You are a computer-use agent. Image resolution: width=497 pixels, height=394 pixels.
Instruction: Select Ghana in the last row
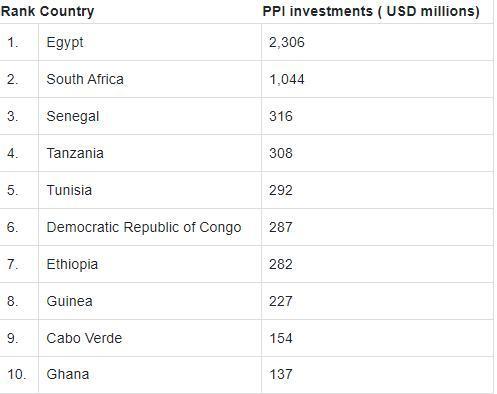[x=68, y=374]
